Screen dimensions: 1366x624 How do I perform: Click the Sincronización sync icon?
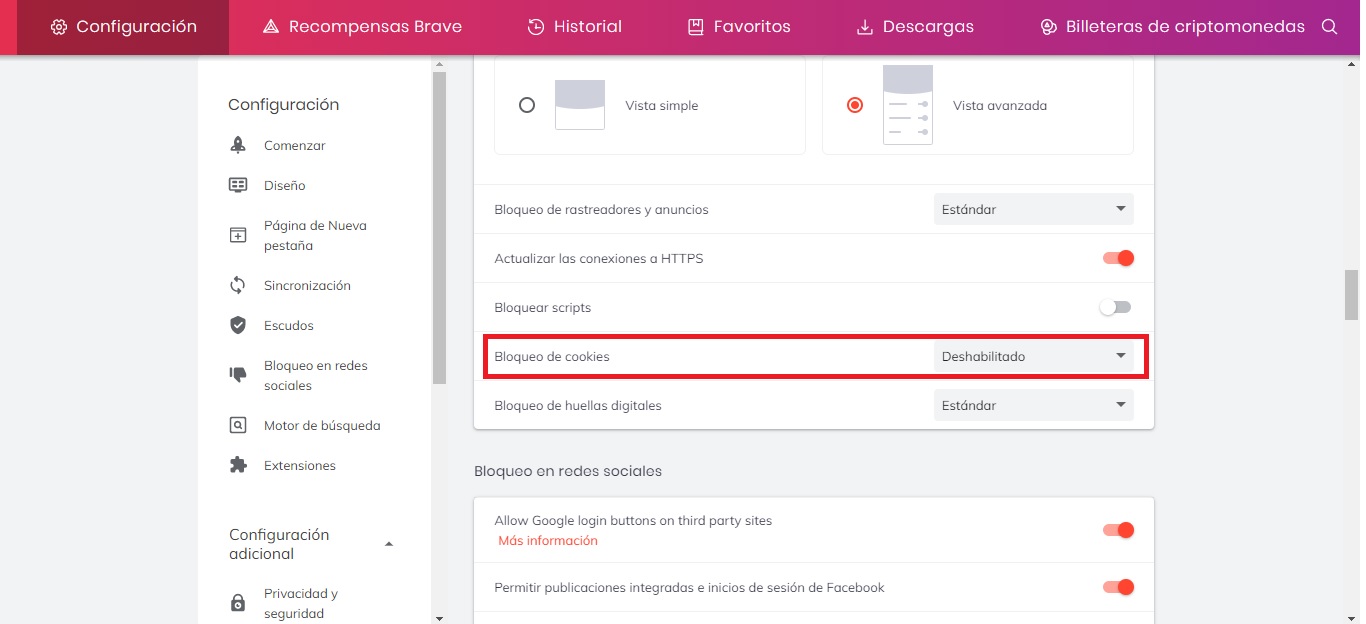tap(238, 285)
